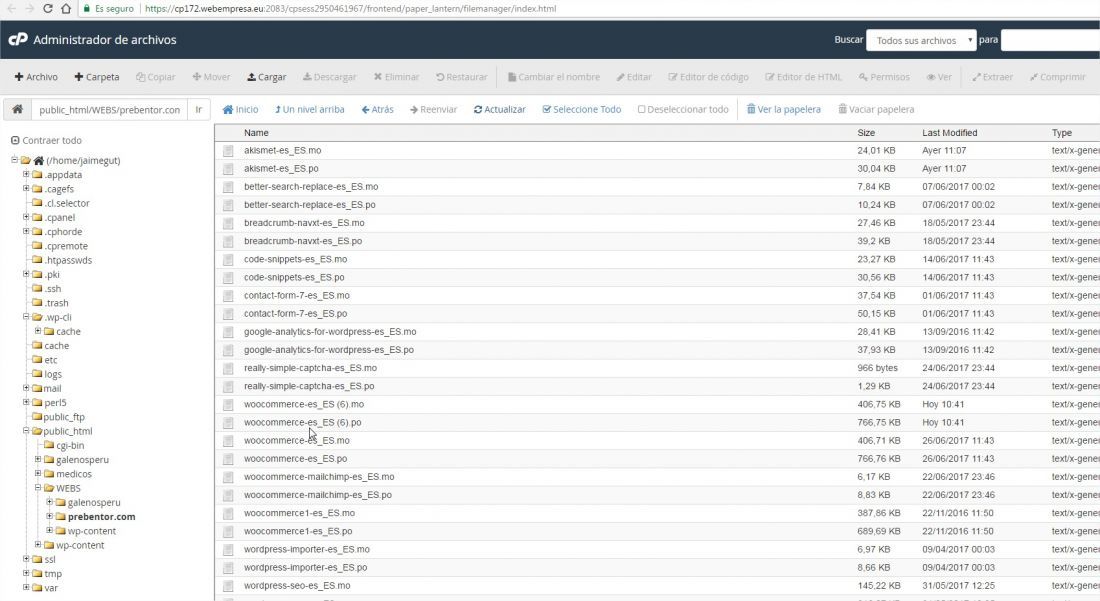The width and height of the screenshot is (1100, 601).
Task: Click the search text field after para
Action: pyautogui.click(x=1050, y=40)
